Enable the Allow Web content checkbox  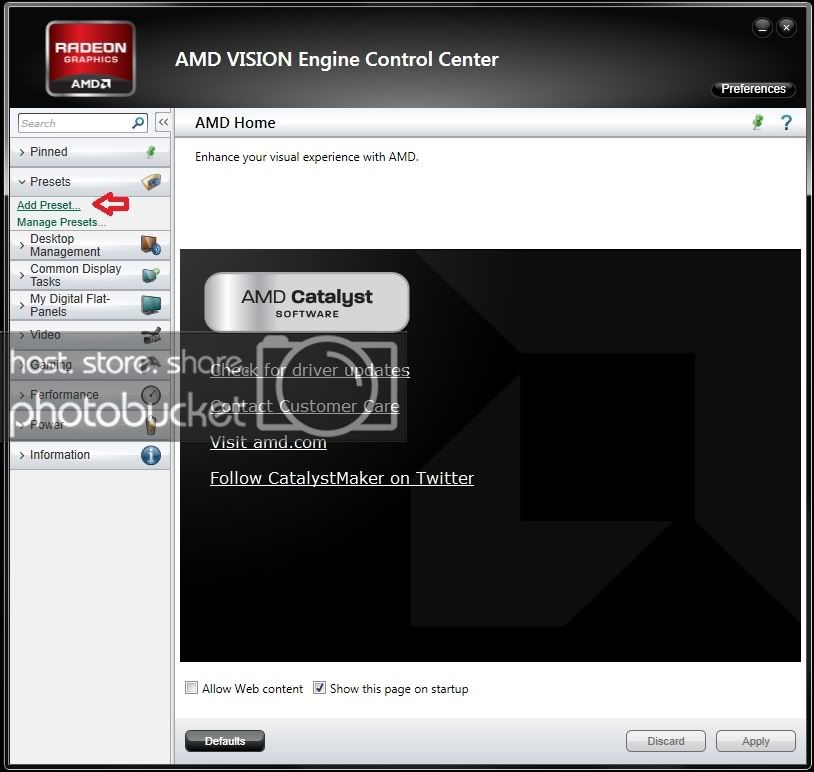pyautogui.click(x=192, y=688)
